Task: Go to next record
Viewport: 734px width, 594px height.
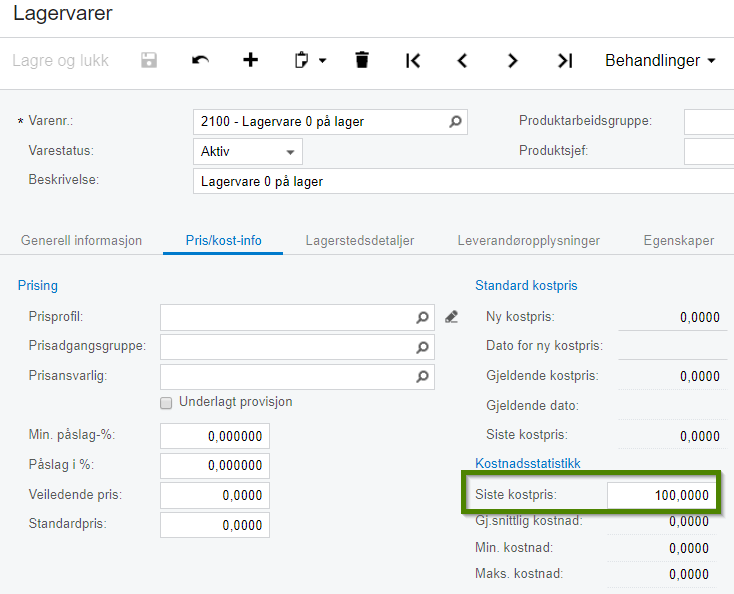Action: pyautogui.click(x=513, y=60)
